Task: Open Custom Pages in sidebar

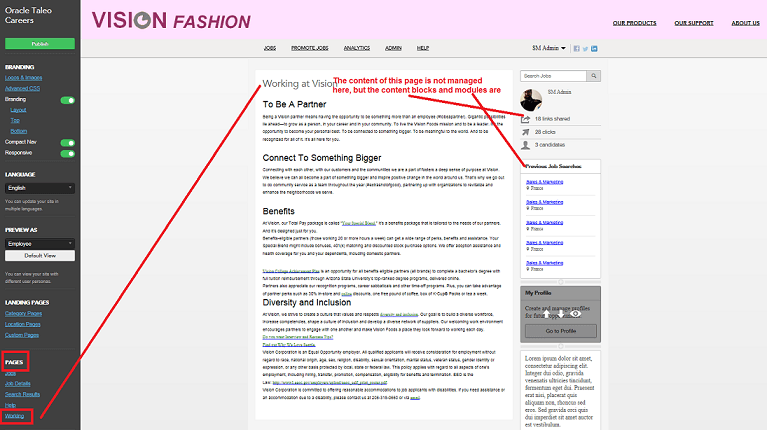Action: [22, 335]
